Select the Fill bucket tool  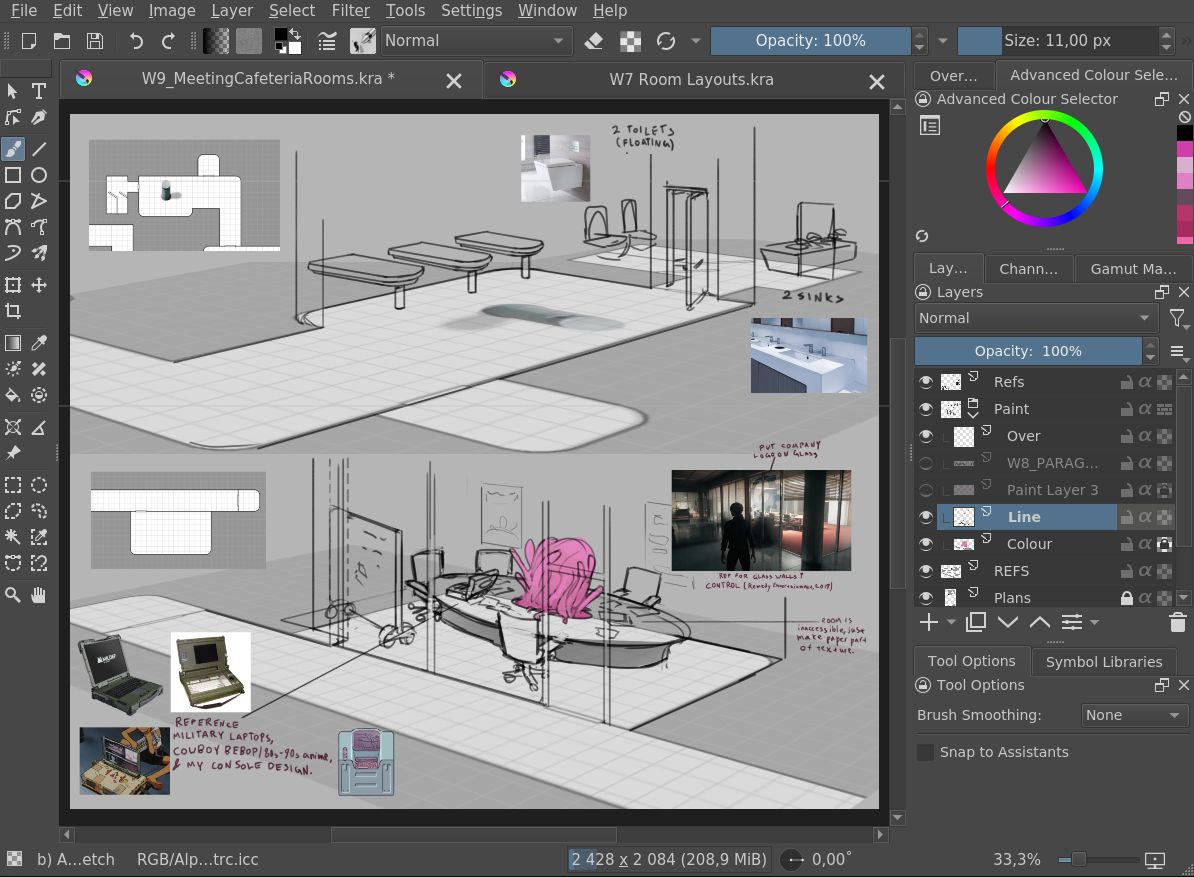[x=13, y=395]
